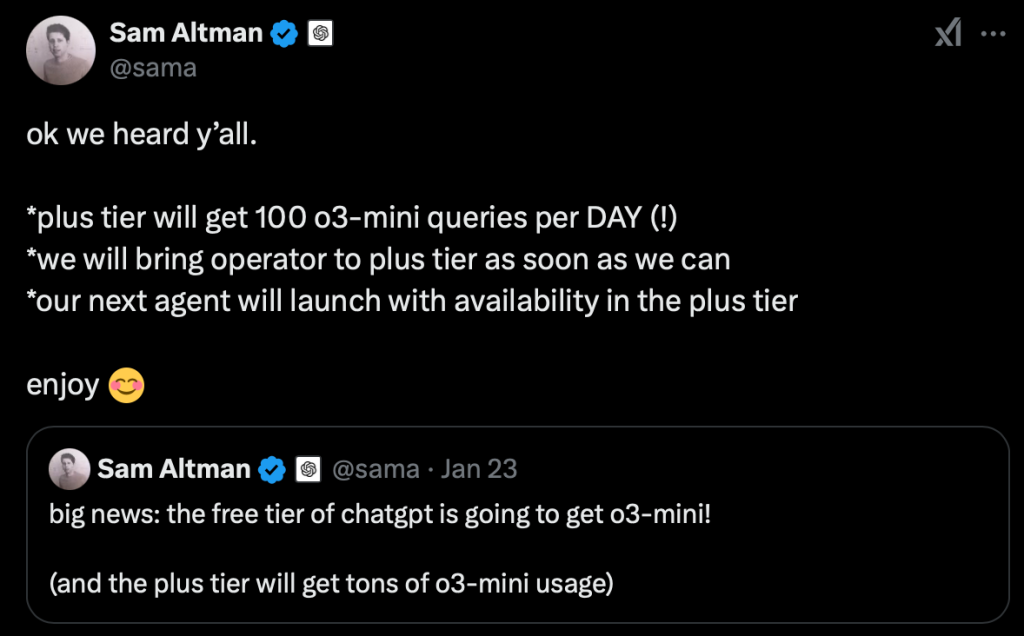Open the @sama handle under the author name
The height and width of the screenshot is (636, 1024).
coord(153,67)
